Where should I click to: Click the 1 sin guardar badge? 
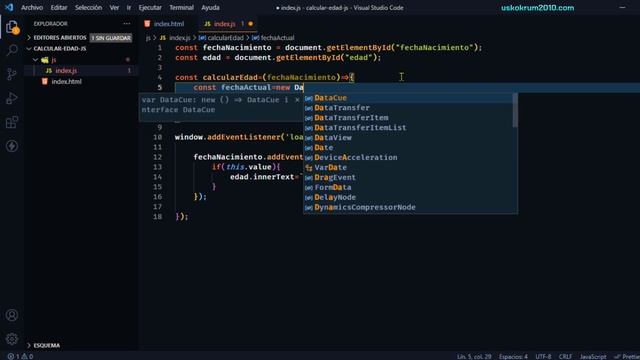coord(111,38)
